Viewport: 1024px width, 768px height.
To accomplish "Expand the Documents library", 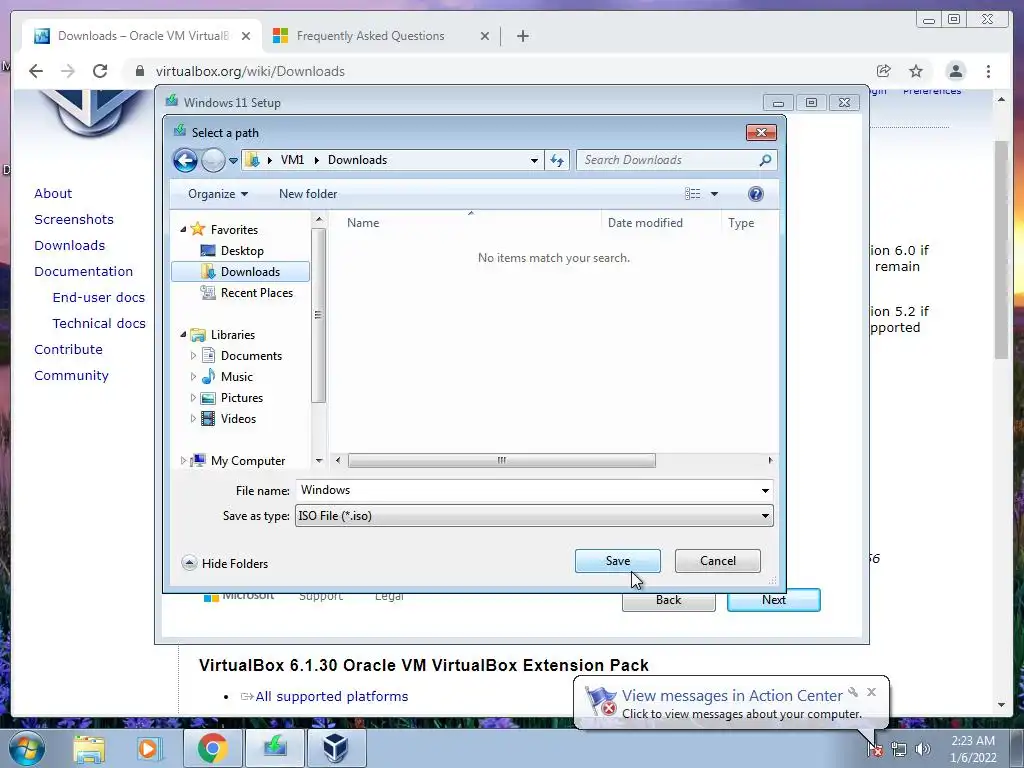I will (193, 356).
